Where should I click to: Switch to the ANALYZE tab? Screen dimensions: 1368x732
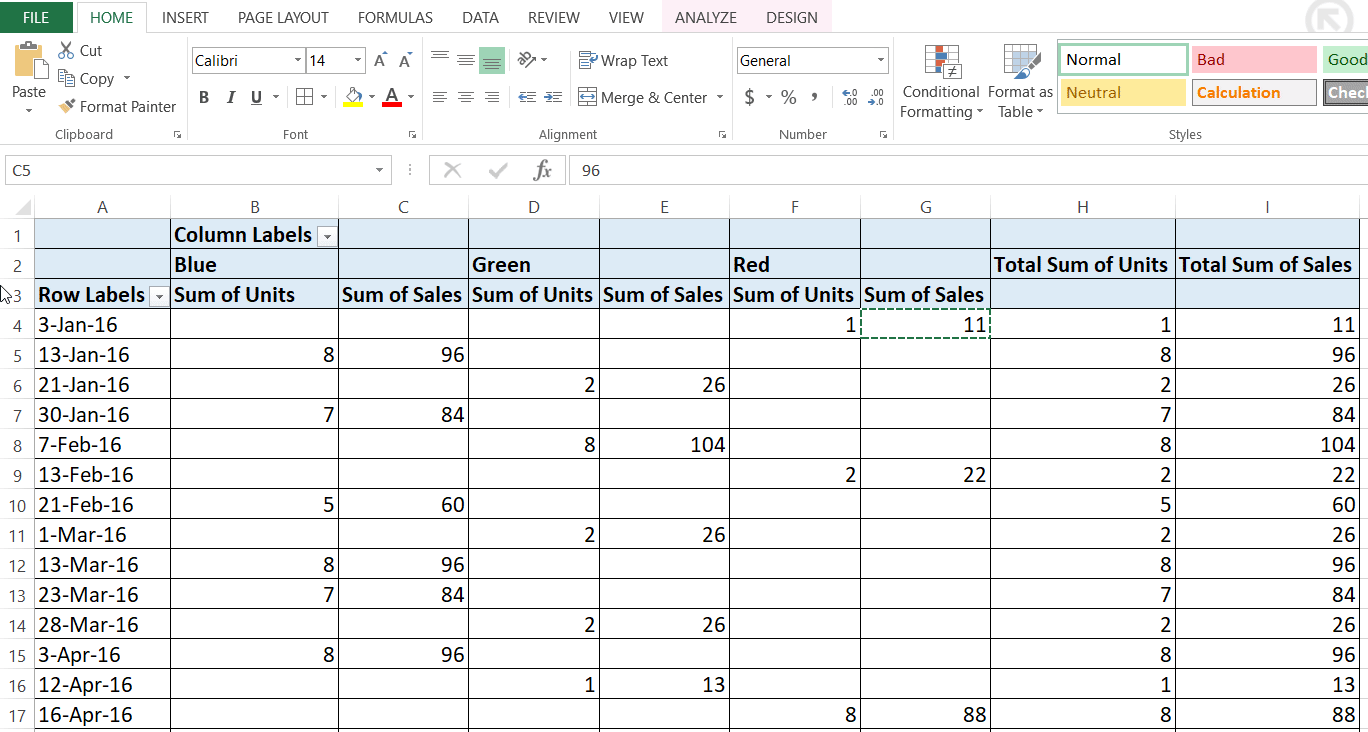pyautogui.click(x=705, y=17)
